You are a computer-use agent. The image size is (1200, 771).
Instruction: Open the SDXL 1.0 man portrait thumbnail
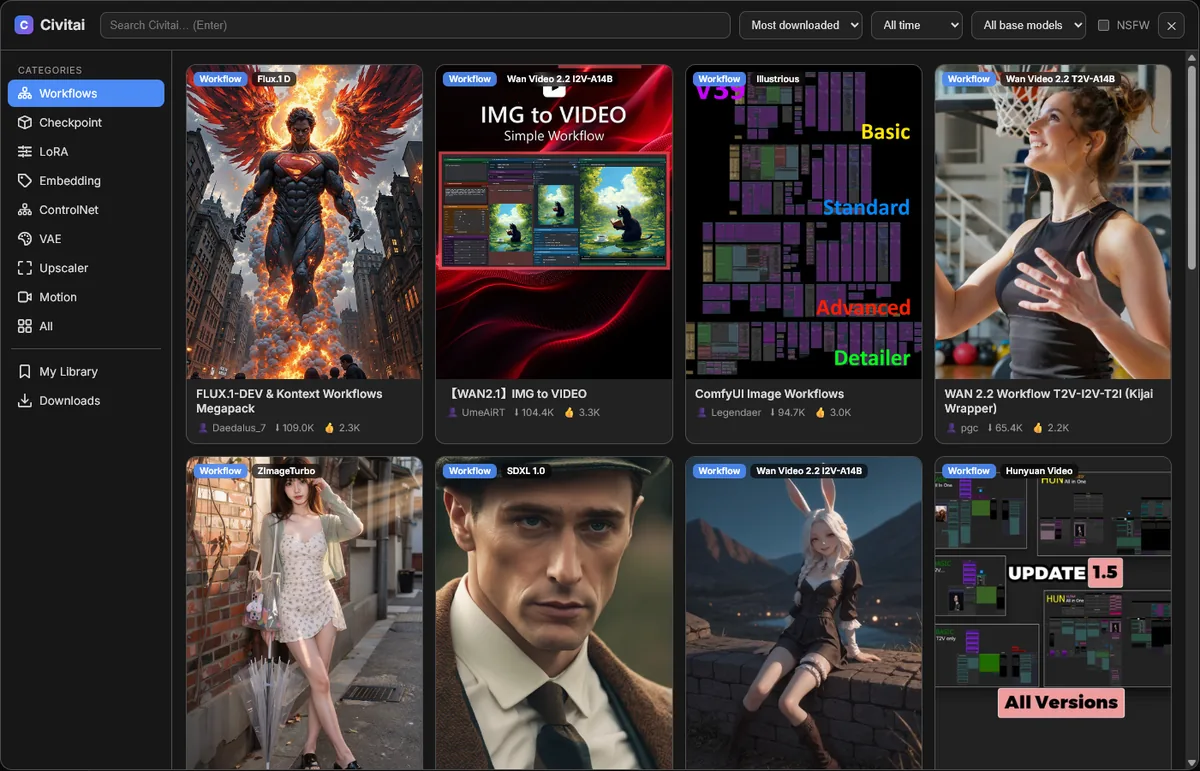point(554,613)
